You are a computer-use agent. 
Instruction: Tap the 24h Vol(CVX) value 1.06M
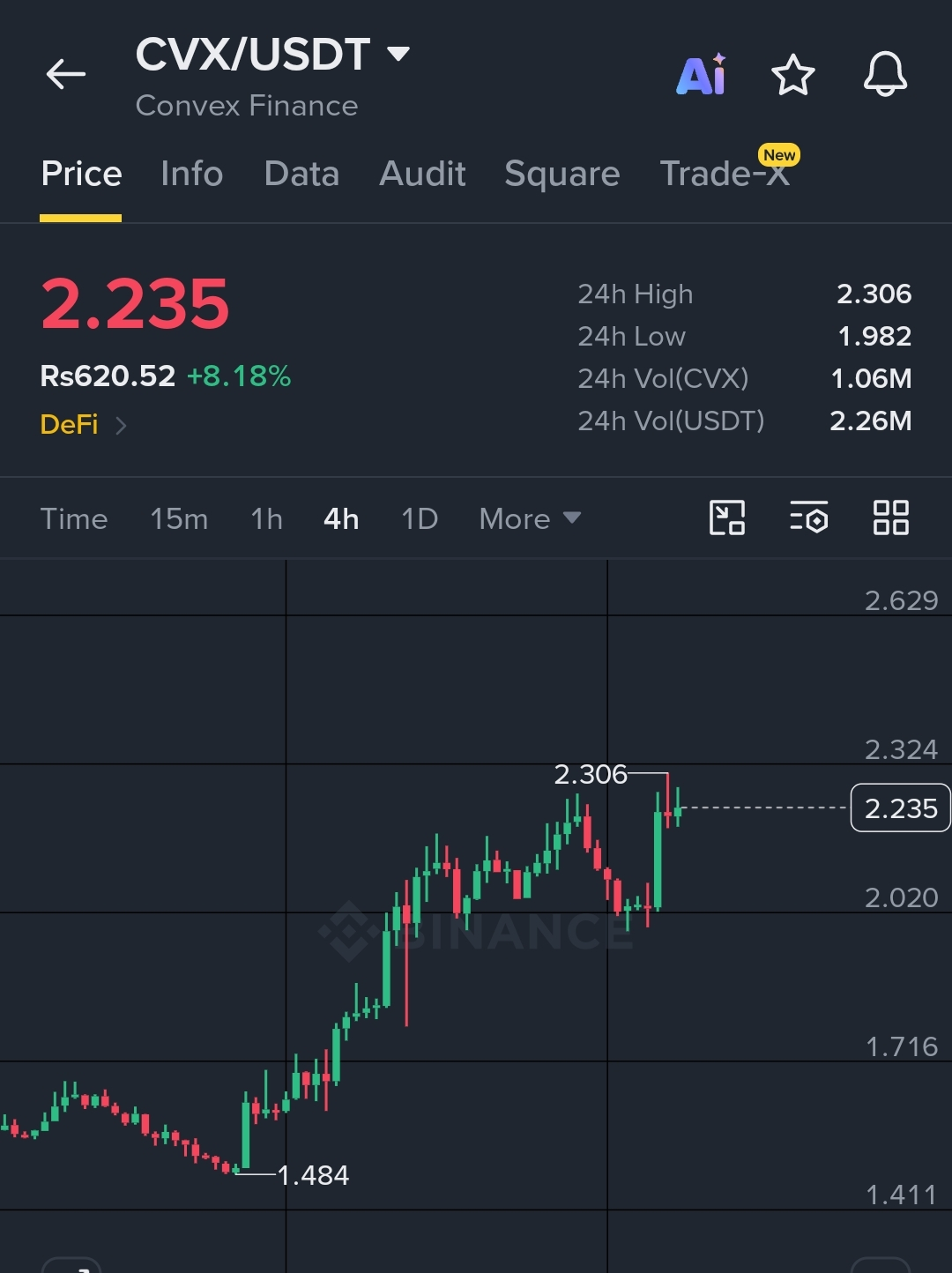click(x=871, y=378)
